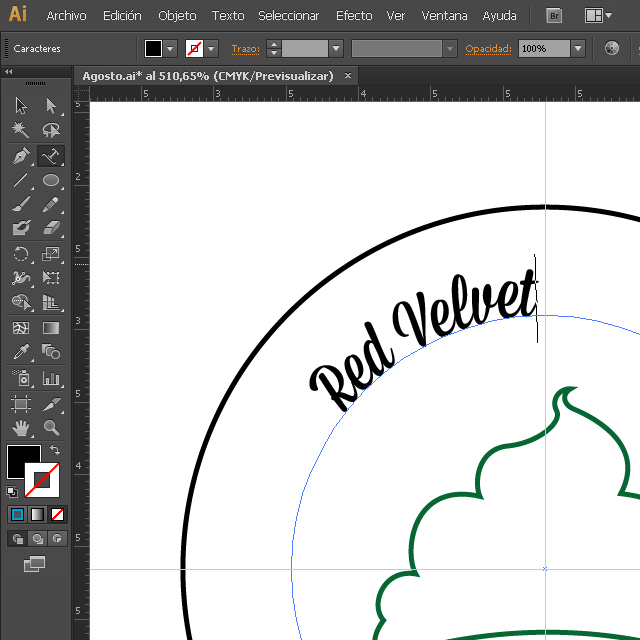This screenshot has width=640, height=640.
Task: Close the Agosto.ai document tab
Action: pyautogui.click(x=348, y=76)
